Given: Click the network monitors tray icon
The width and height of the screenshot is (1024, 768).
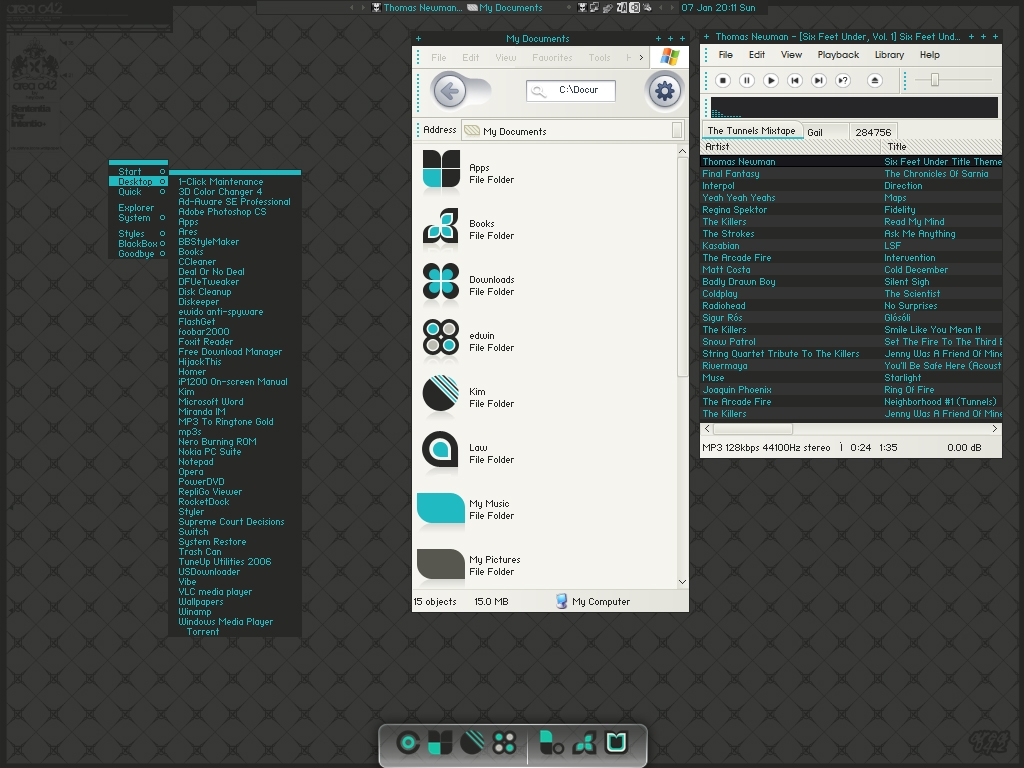Looking at the screenshot, I should pos(594,8).
